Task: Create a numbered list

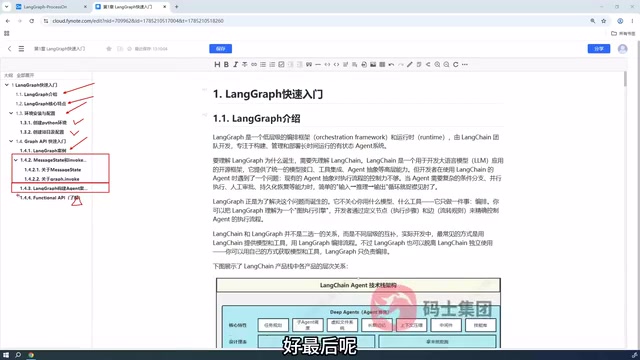Action: coord(272,64)
